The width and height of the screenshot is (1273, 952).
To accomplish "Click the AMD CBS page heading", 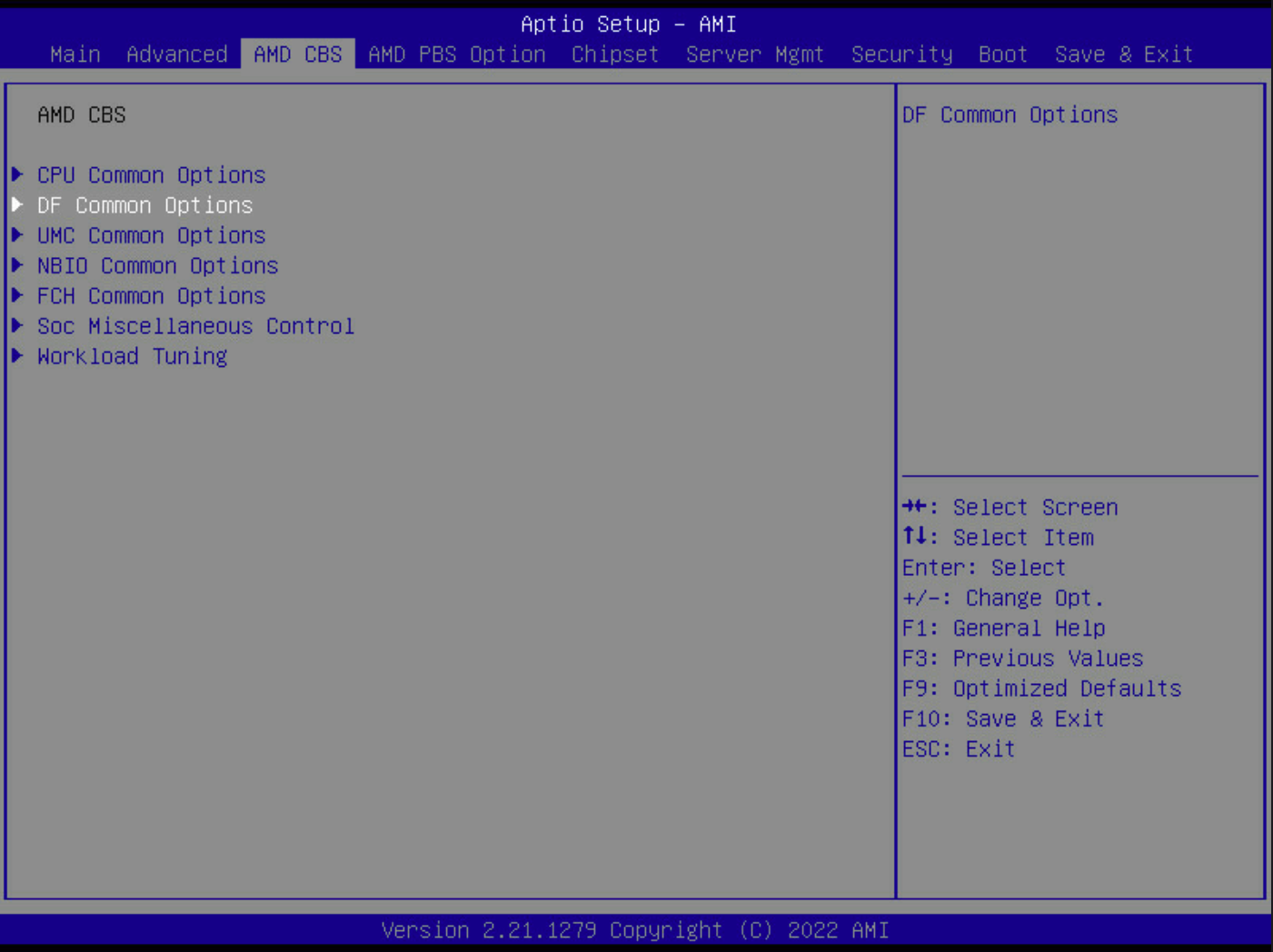I will tap(82, 115).
